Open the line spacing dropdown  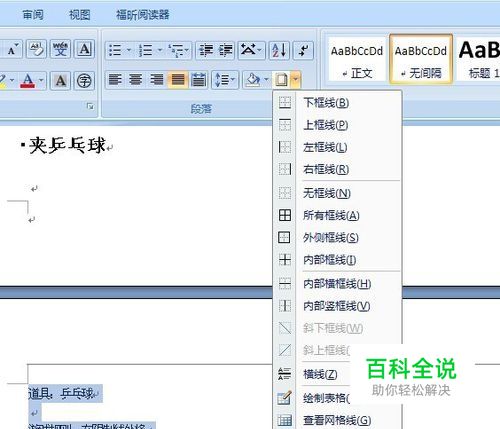(225, 80)
